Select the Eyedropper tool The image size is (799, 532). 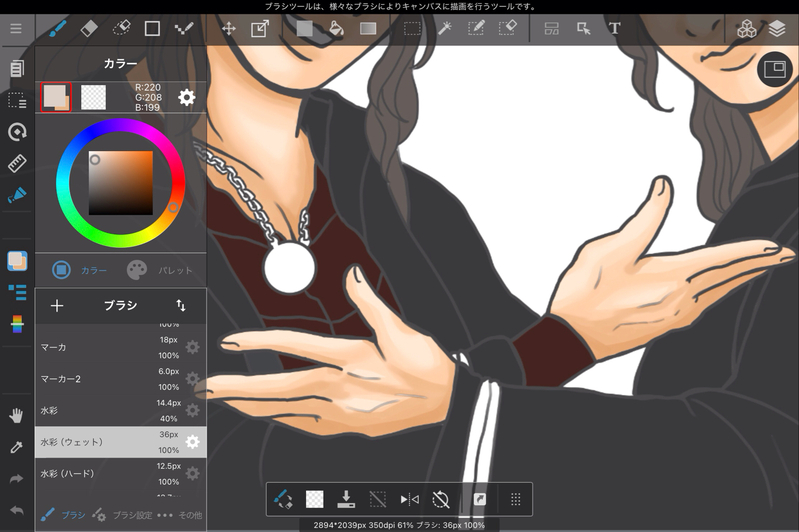click(16, 447)
